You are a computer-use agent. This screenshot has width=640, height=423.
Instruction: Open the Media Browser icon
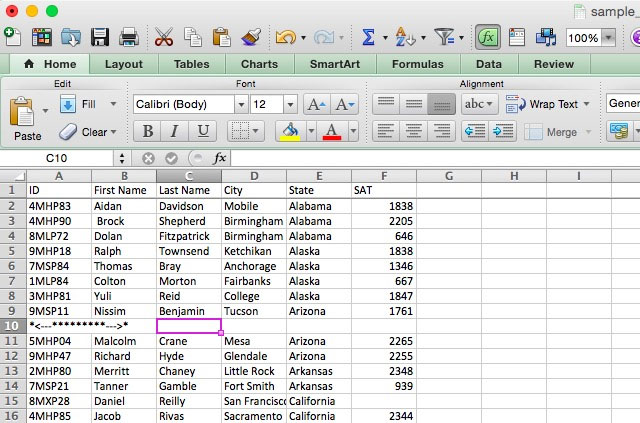[546, 37]
